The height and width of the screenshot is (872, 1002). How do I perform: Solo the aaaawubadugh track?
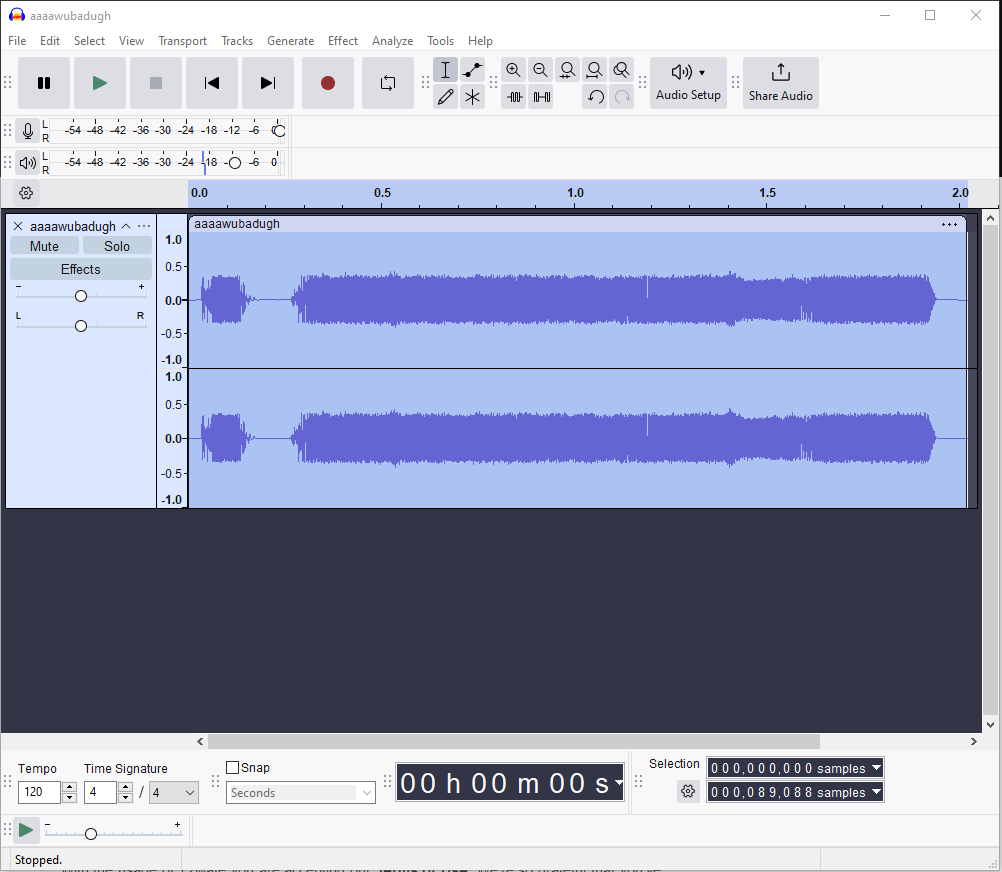point(117,246)
